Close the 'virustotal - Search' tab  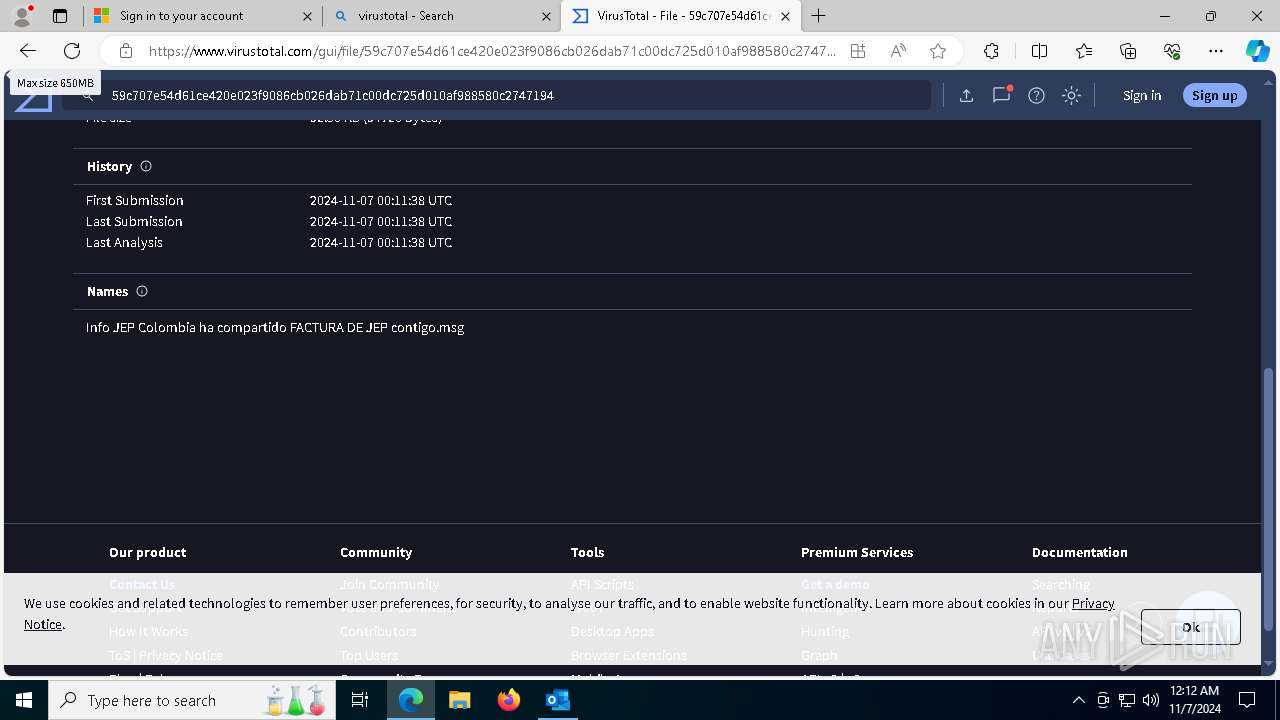(x=547, y=16)
